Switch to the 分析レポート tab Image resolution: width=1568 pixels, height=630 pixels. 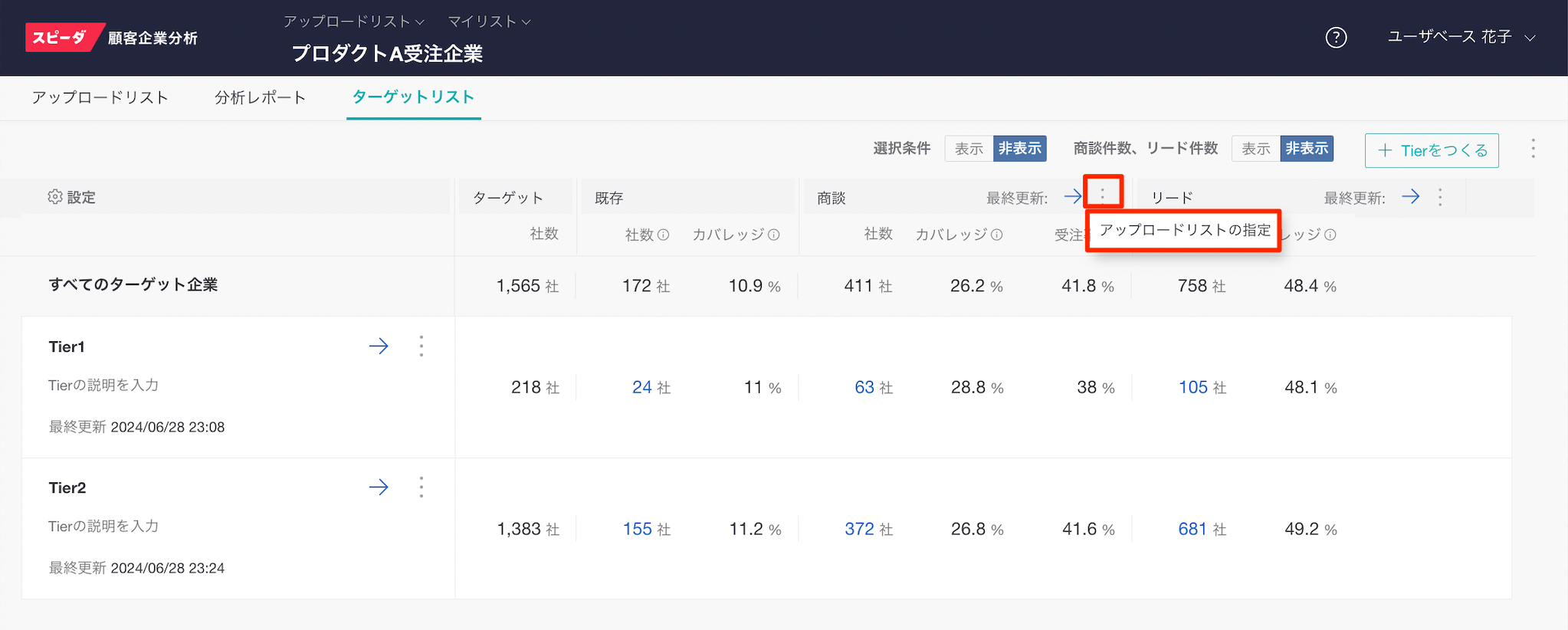260,97
